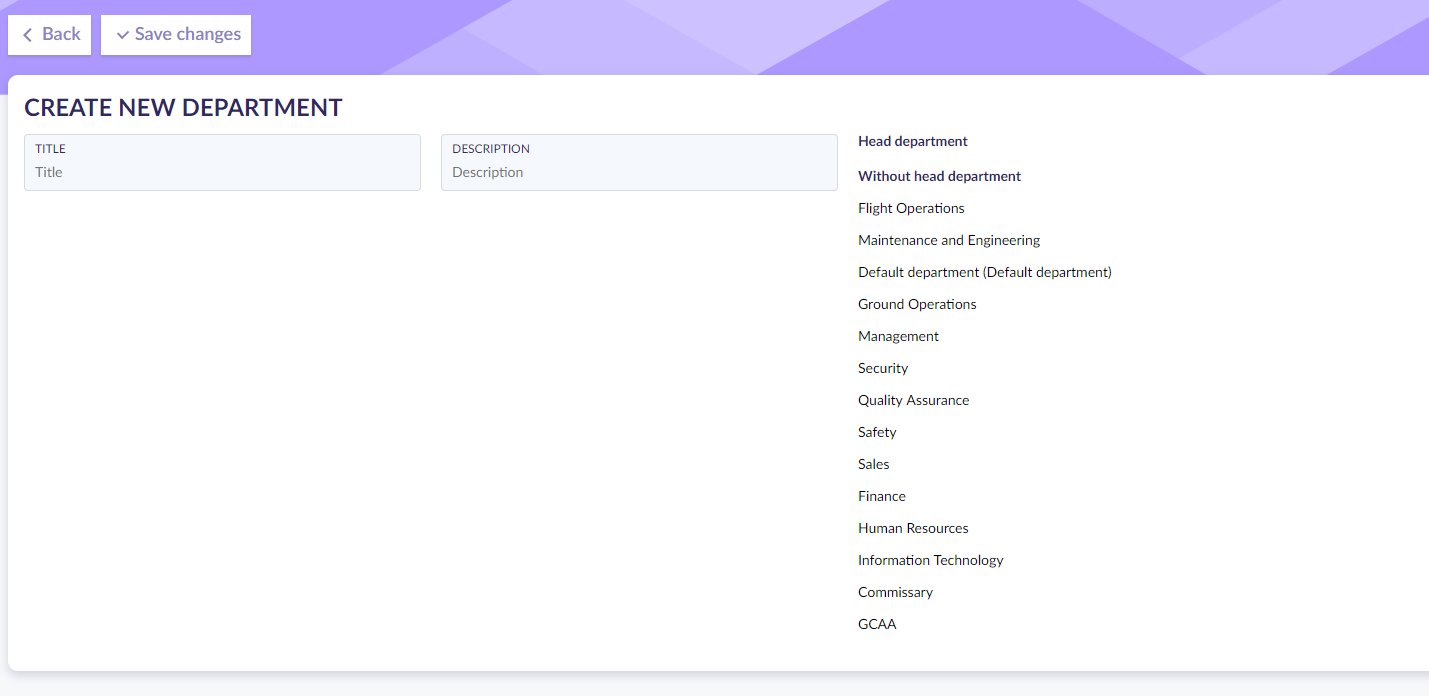Viewport: 1429px width, 696px height.
Task: Click the Back button
Action: point(50,35)
